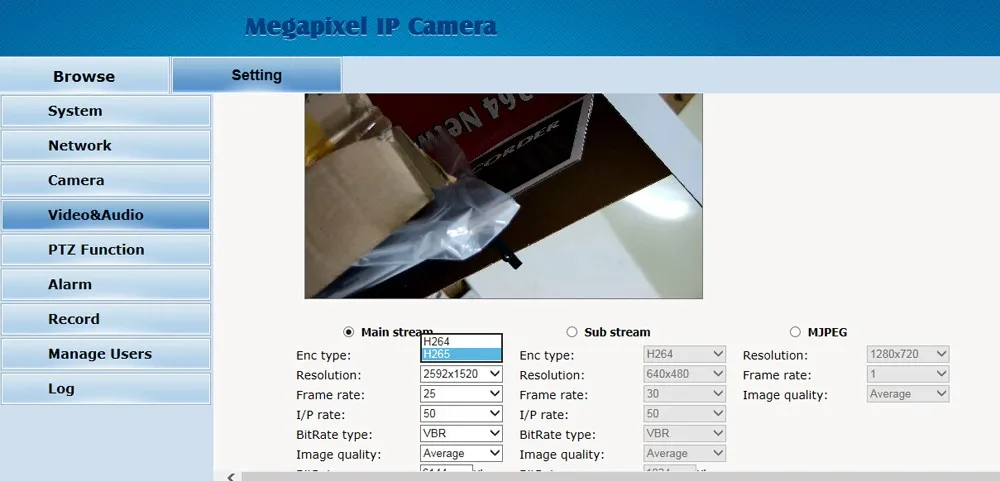Viewport: 1000px width, 481px height.
Task: Open MJPEG Frame rate dropdown
Action: click(x=908, y=374)
